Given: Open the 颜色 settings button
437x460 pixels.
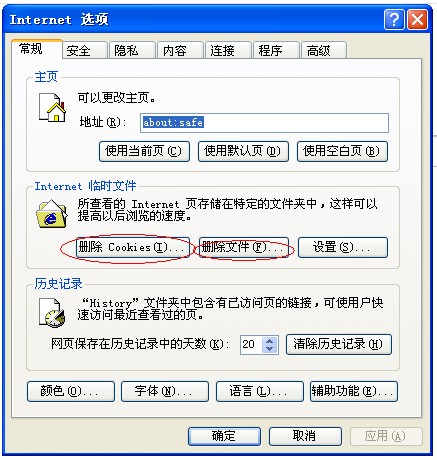Looking at the screenshot, I should click(x=71, y=391).
